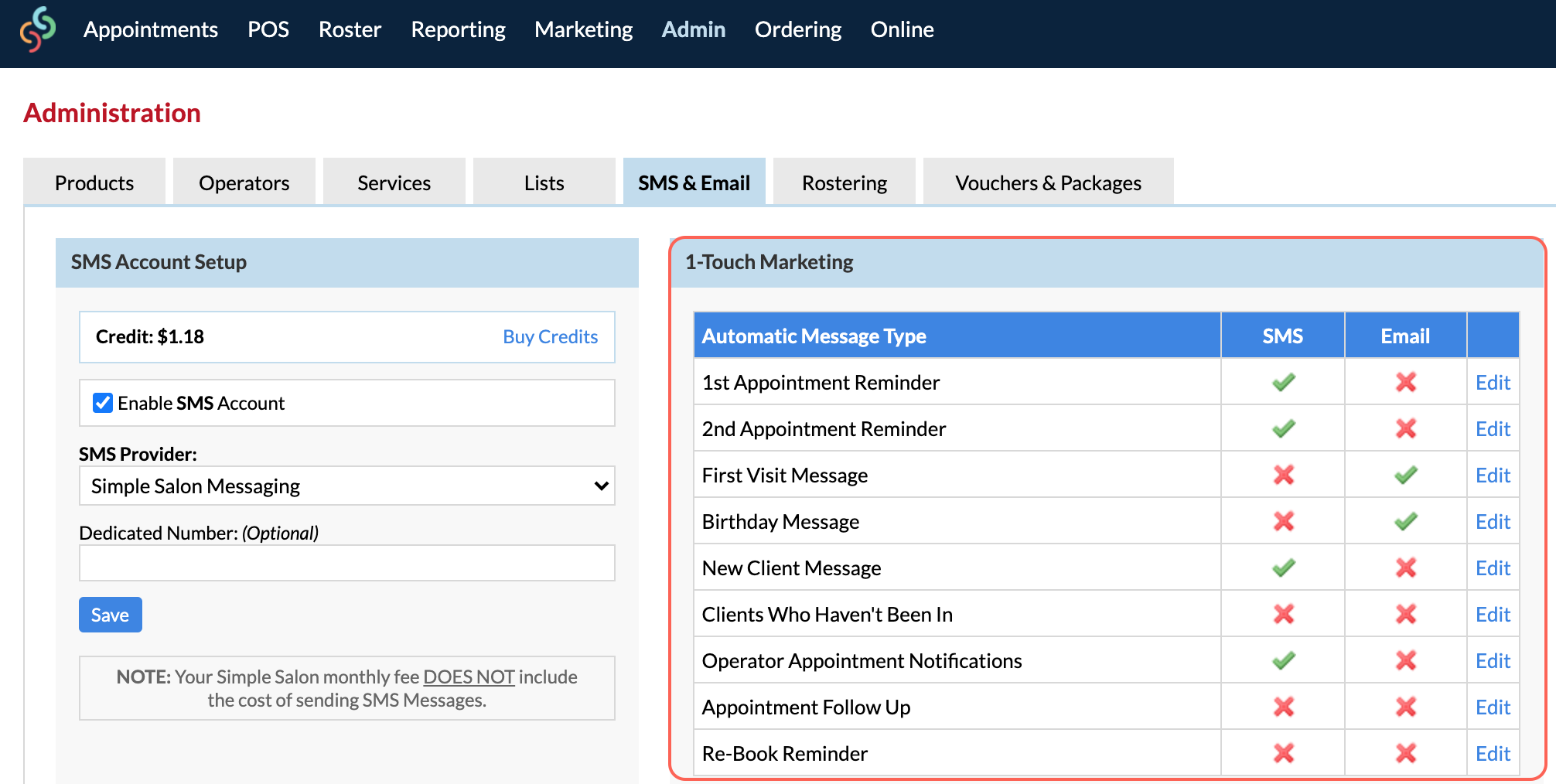The width and height of the screenshot is (1556, 784).
Task: Switch to the Lists tab
Action: (x=544, y=182)
